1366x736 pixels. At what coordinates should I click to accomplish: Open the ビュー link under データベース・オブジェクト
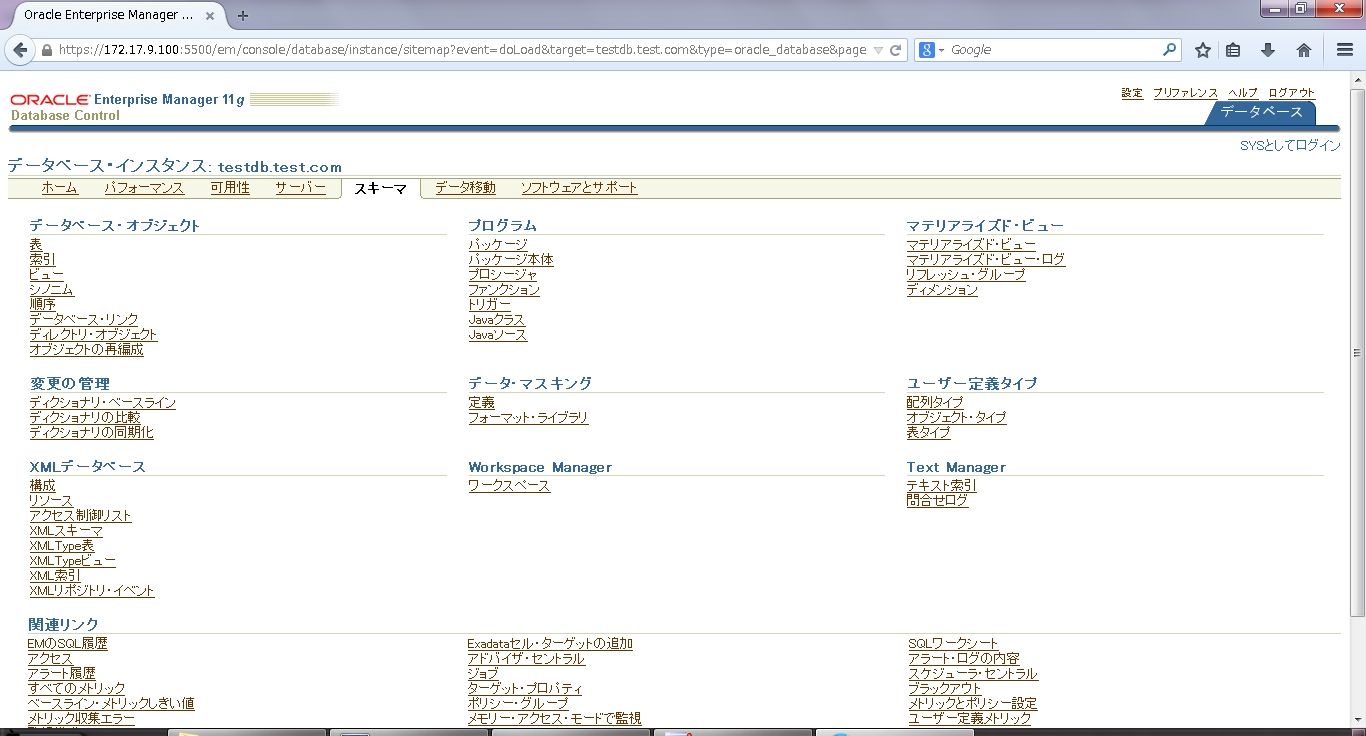46,275
